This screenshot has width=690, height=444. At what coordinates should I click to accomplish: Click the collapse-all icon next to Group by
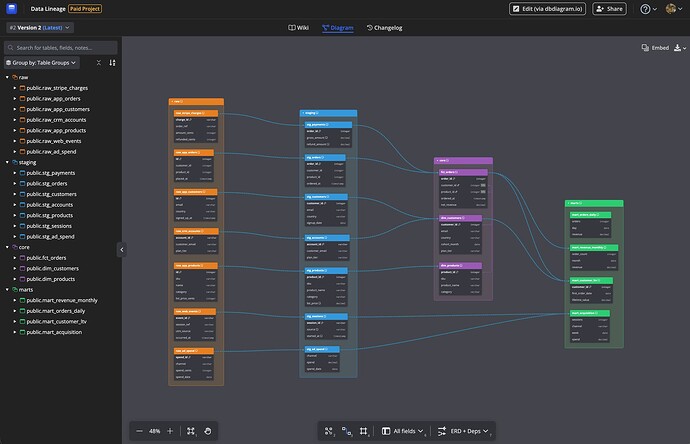[99, 63]
